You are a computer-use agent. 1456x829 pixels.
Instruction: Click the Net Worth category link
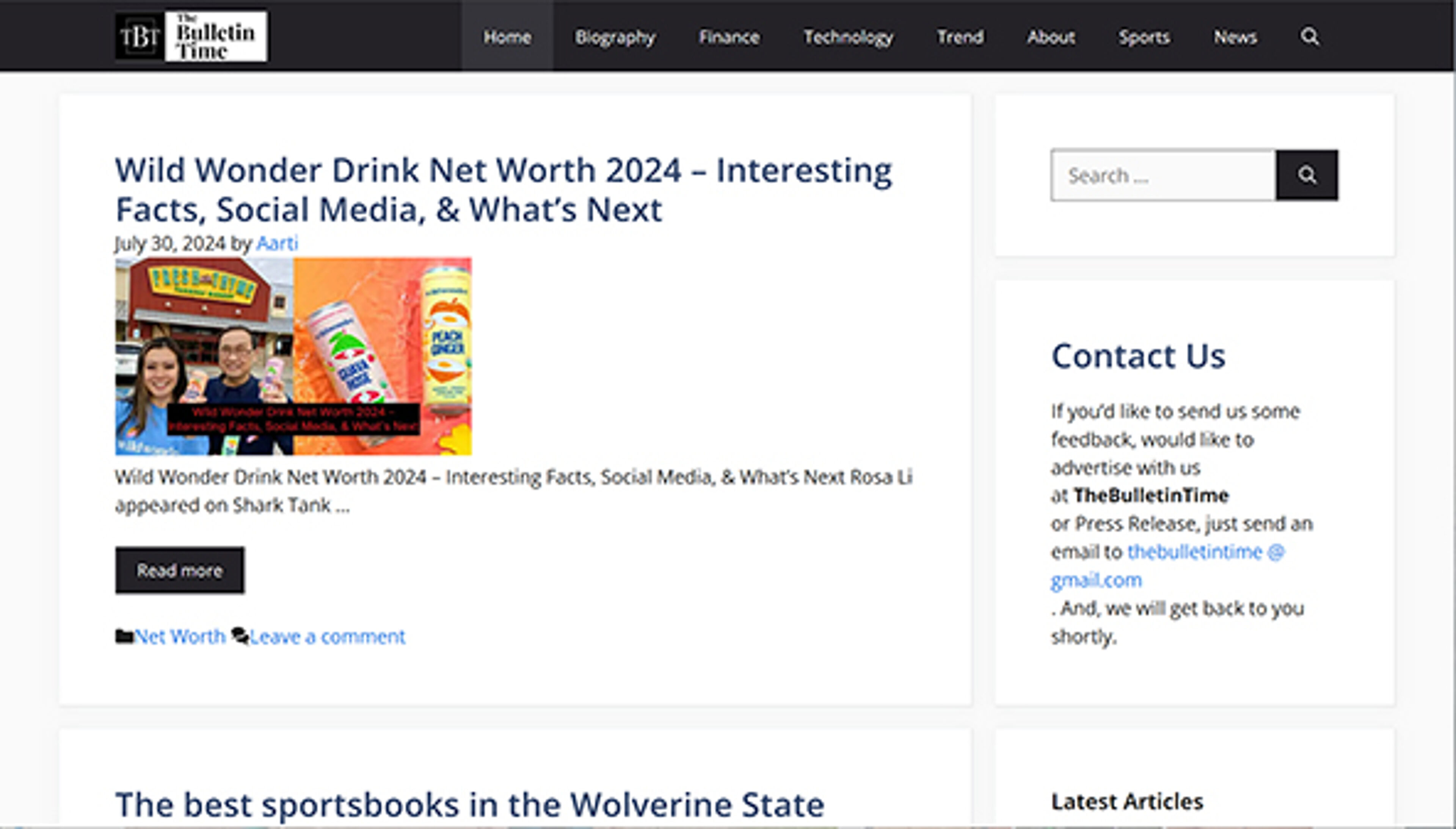(180, 636)
